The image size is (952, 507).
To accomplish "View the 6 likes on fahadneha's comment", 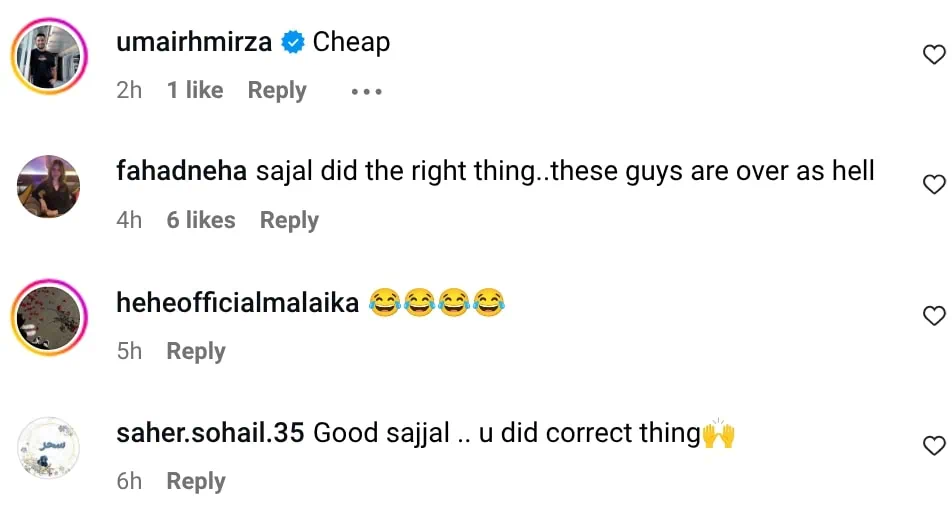I will point(201,221).
